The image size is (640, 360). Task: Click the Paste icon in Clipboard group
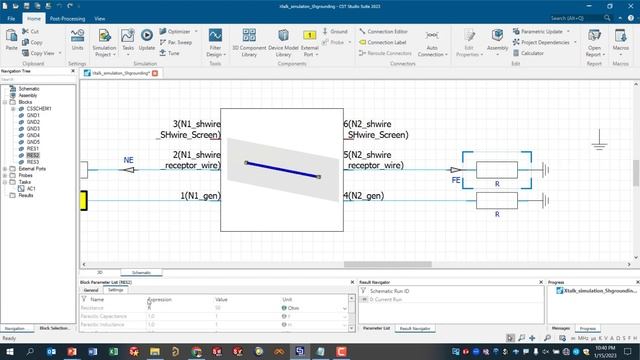click(x=11, y=40)
